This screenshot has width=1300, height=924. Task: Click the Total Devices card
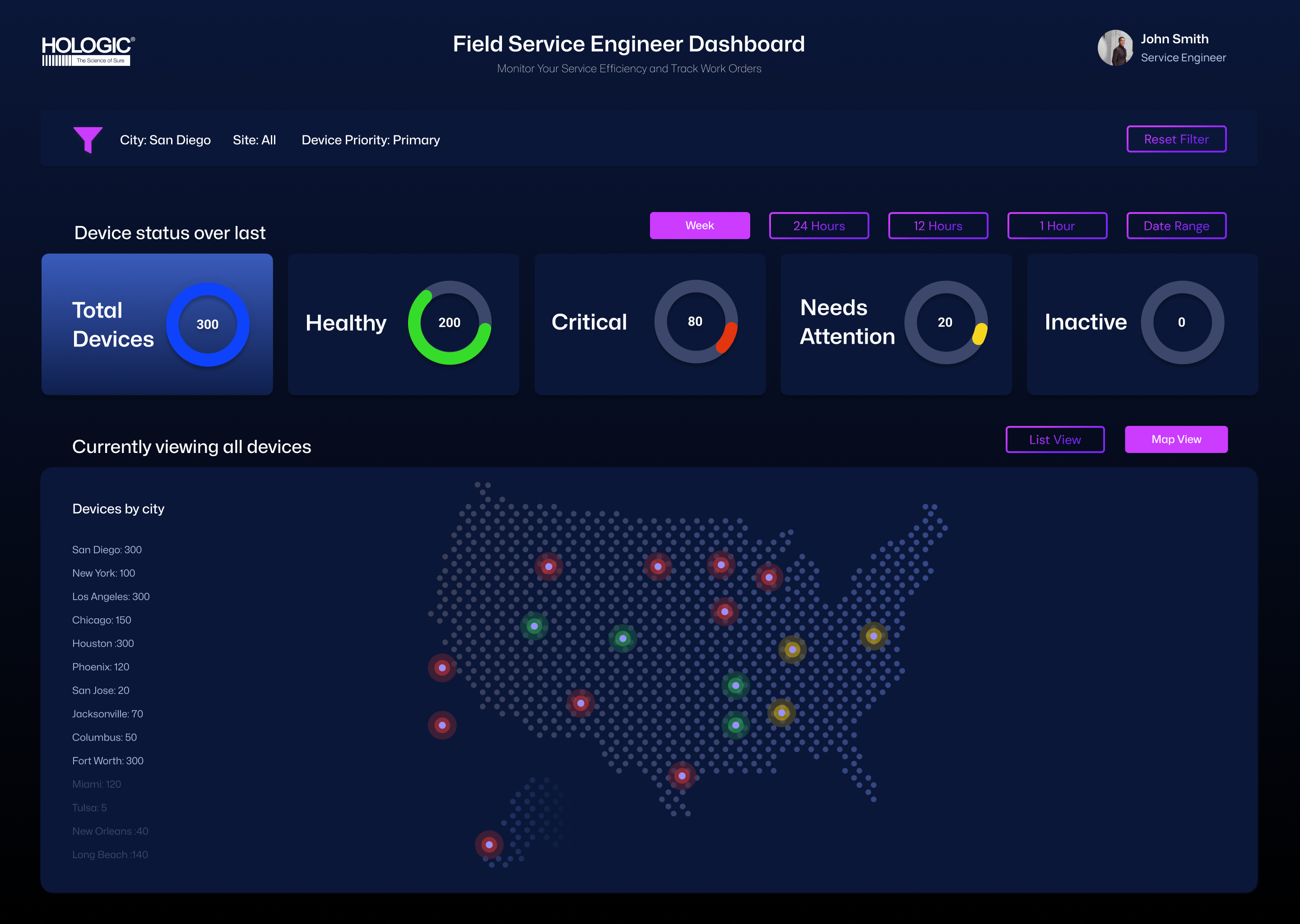coord(157,324)
